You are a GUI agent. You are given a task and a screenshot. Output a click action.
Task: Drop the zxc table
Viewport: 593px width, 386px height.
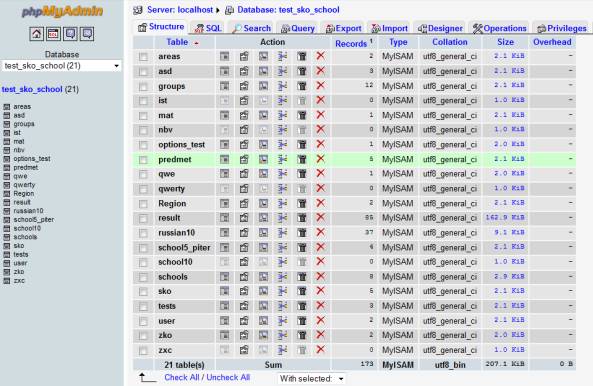click(320, 349)
